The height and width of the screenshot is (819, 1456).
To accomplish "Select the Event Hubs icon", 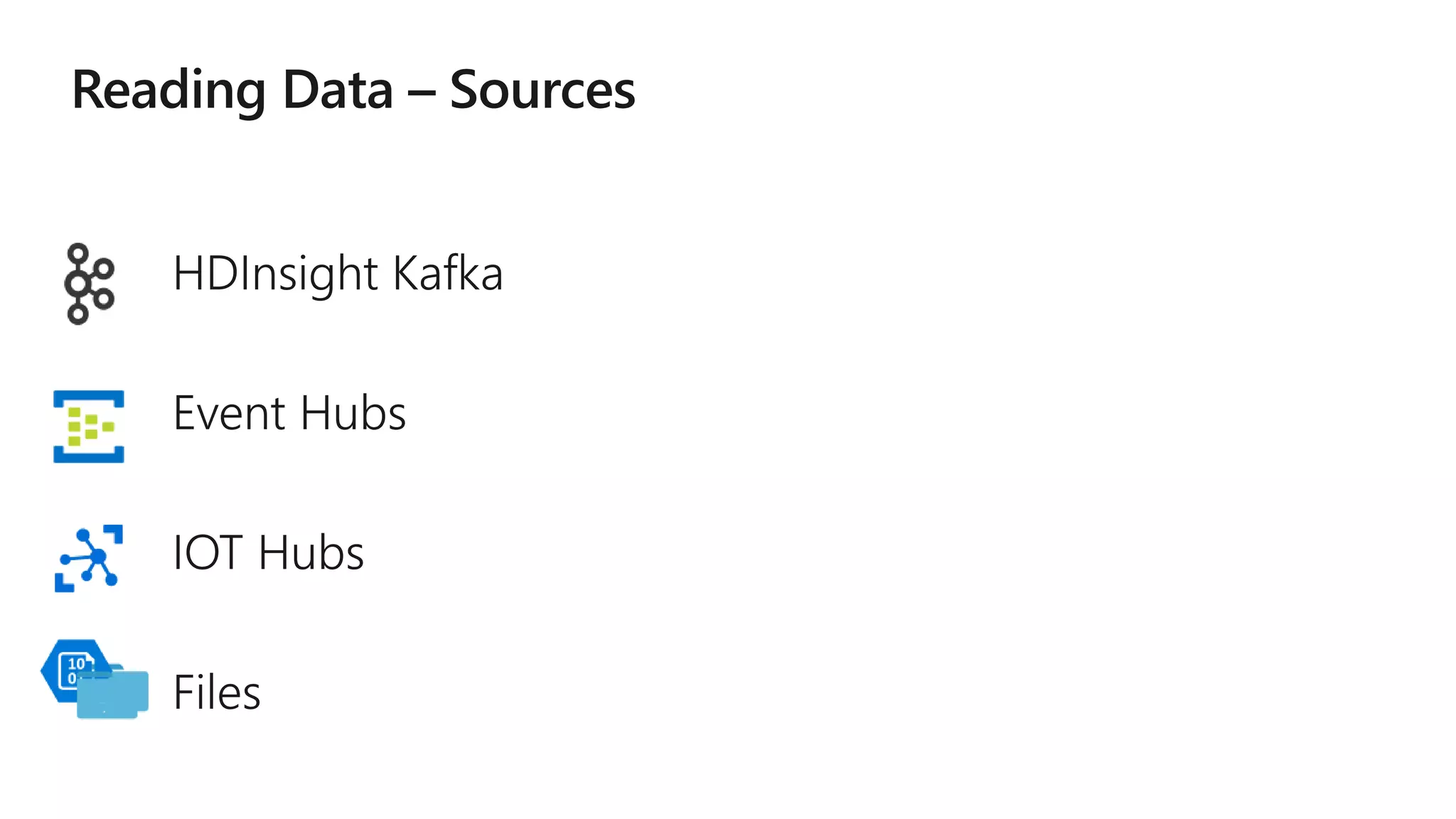I will point(89,427).
